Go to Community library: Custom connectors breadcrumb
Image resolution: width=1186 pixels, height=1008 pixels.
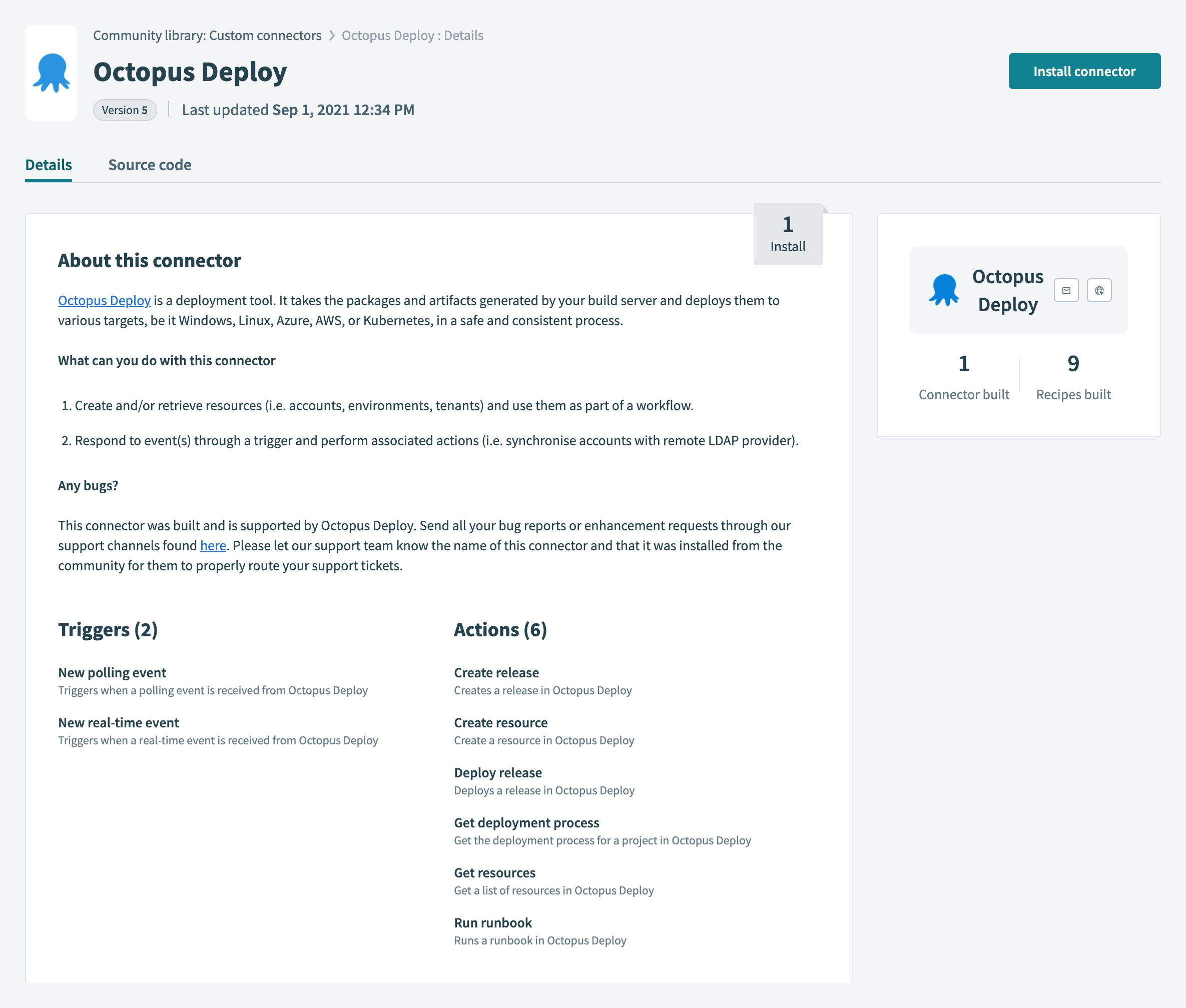pyautogui.click(x=207, y=36)
